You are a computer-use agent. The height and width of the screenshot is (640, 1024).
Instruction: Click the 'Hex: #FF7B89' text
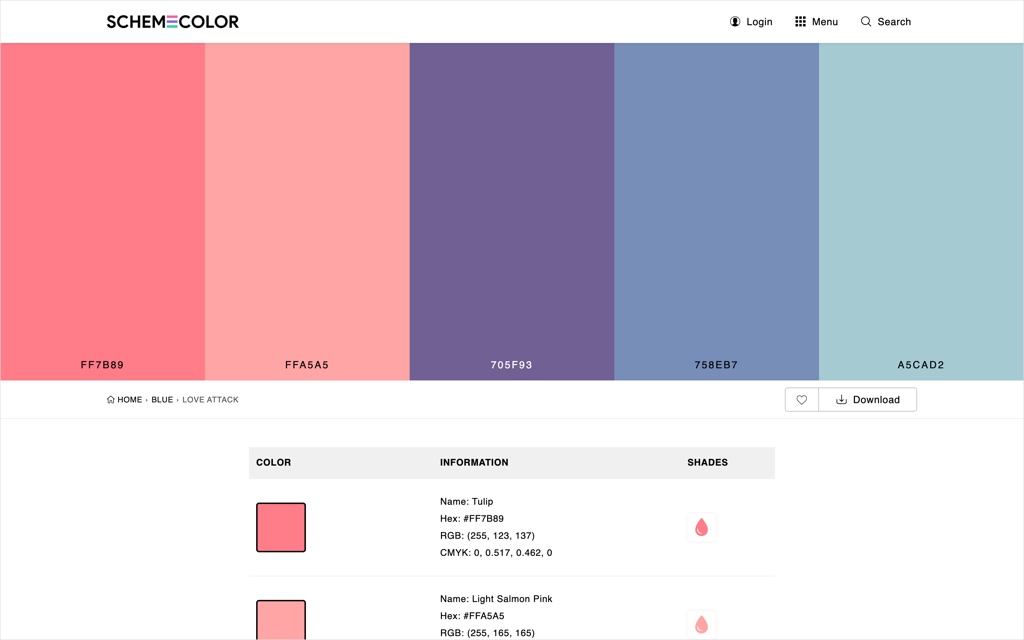[472, 519]
